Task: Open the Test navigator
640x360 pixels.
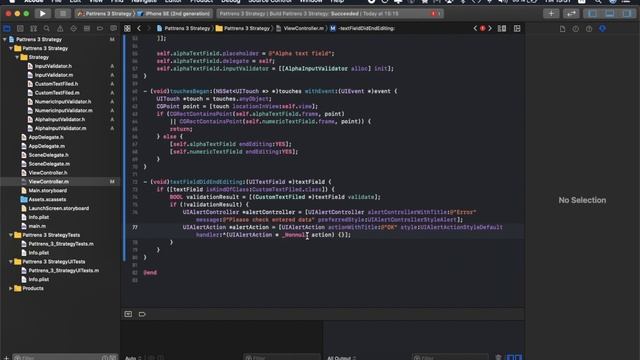Action: point(73,29)
